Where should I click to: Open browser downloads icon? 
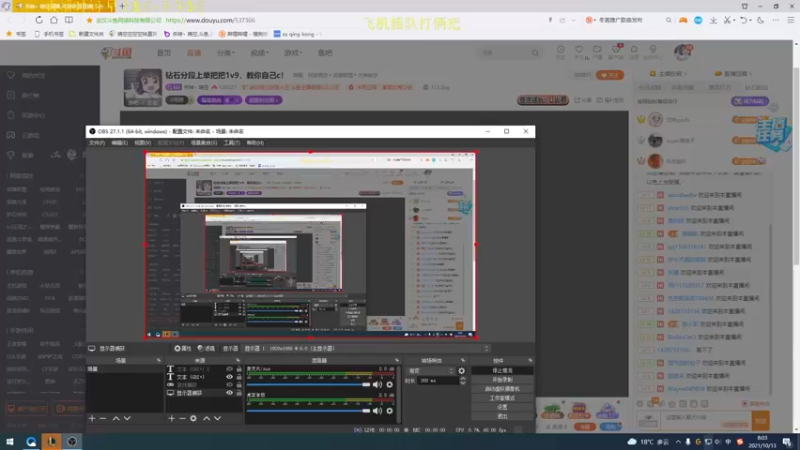713,20
